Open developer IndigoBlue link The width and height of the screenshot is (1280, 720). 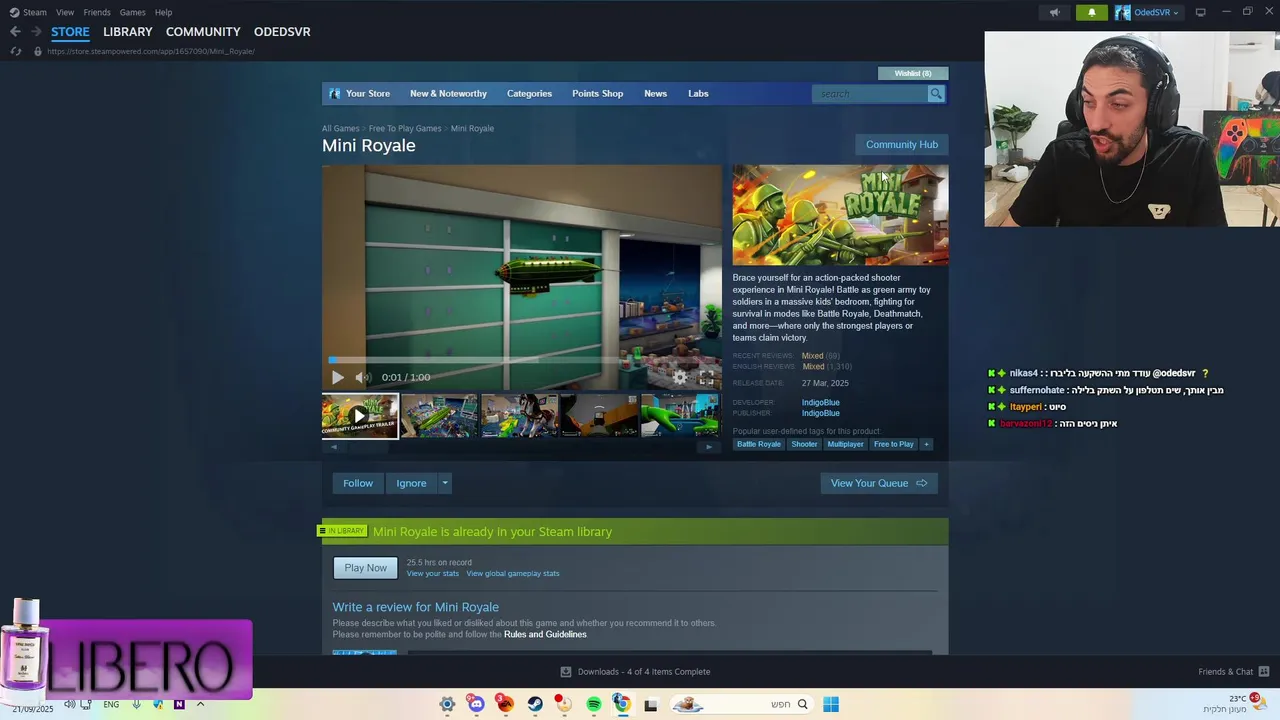[x=820, y=403]
